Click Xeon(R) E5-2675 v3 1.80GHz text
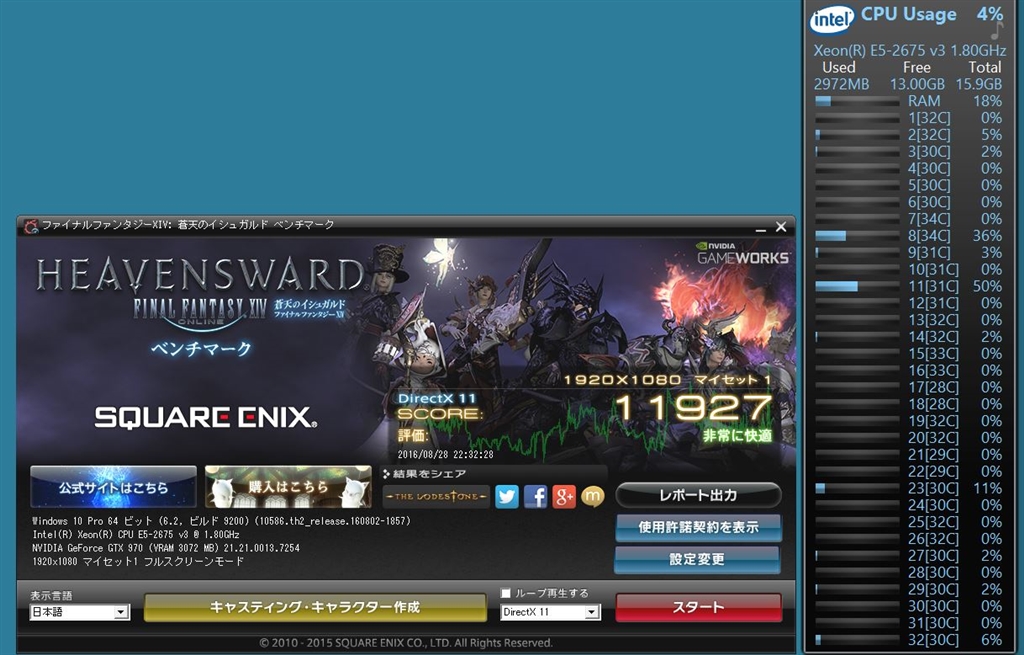The width and height of the screenshot is (1024, 655). click(910, 50)
